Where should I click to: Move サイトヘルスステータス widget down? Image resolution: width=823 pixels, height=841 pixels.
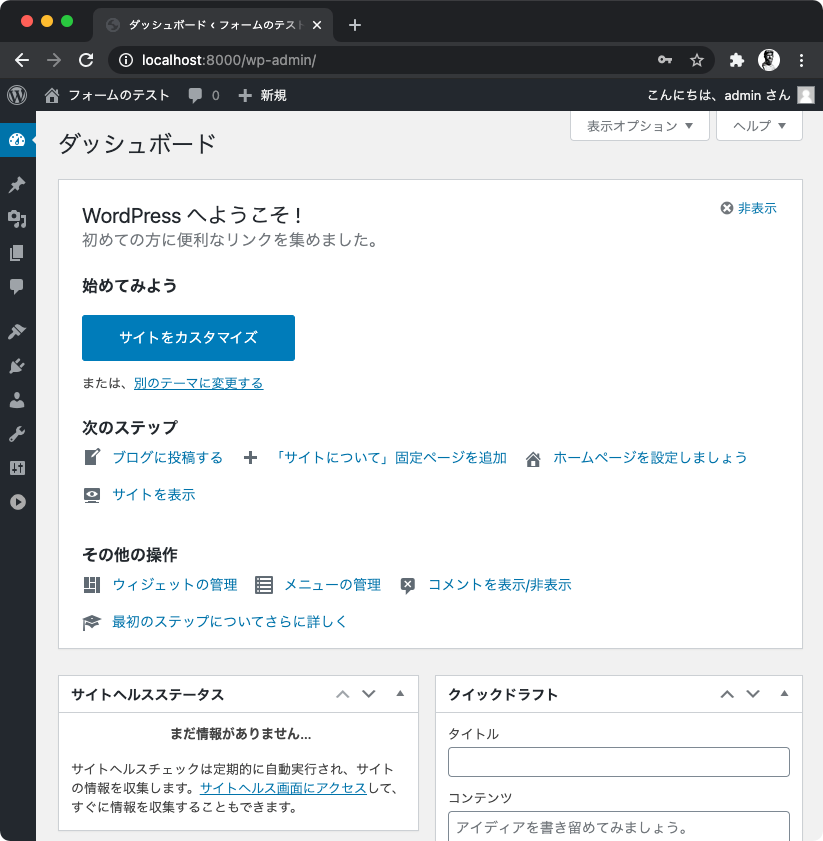point(369,694)
